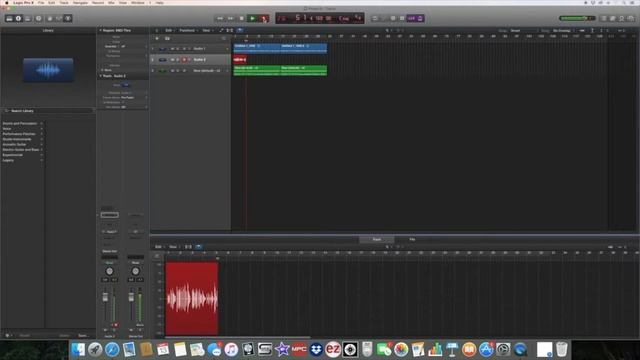Adjust the Audio 2 channel volume fader
This screenshot has height=360, width=640.
click(x=105, y=297)
